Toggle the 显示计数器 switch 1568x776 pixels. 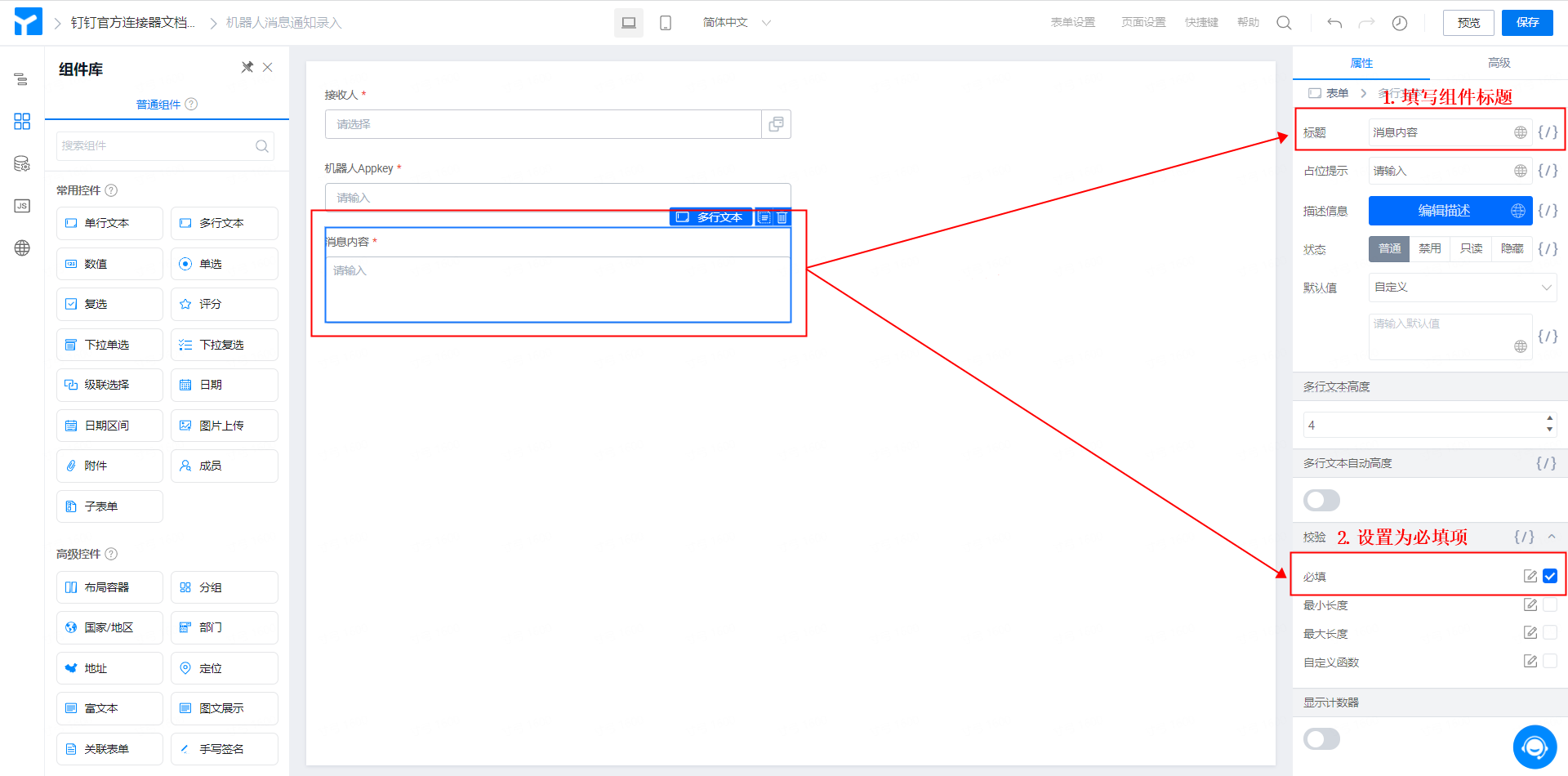point(1321,739)
